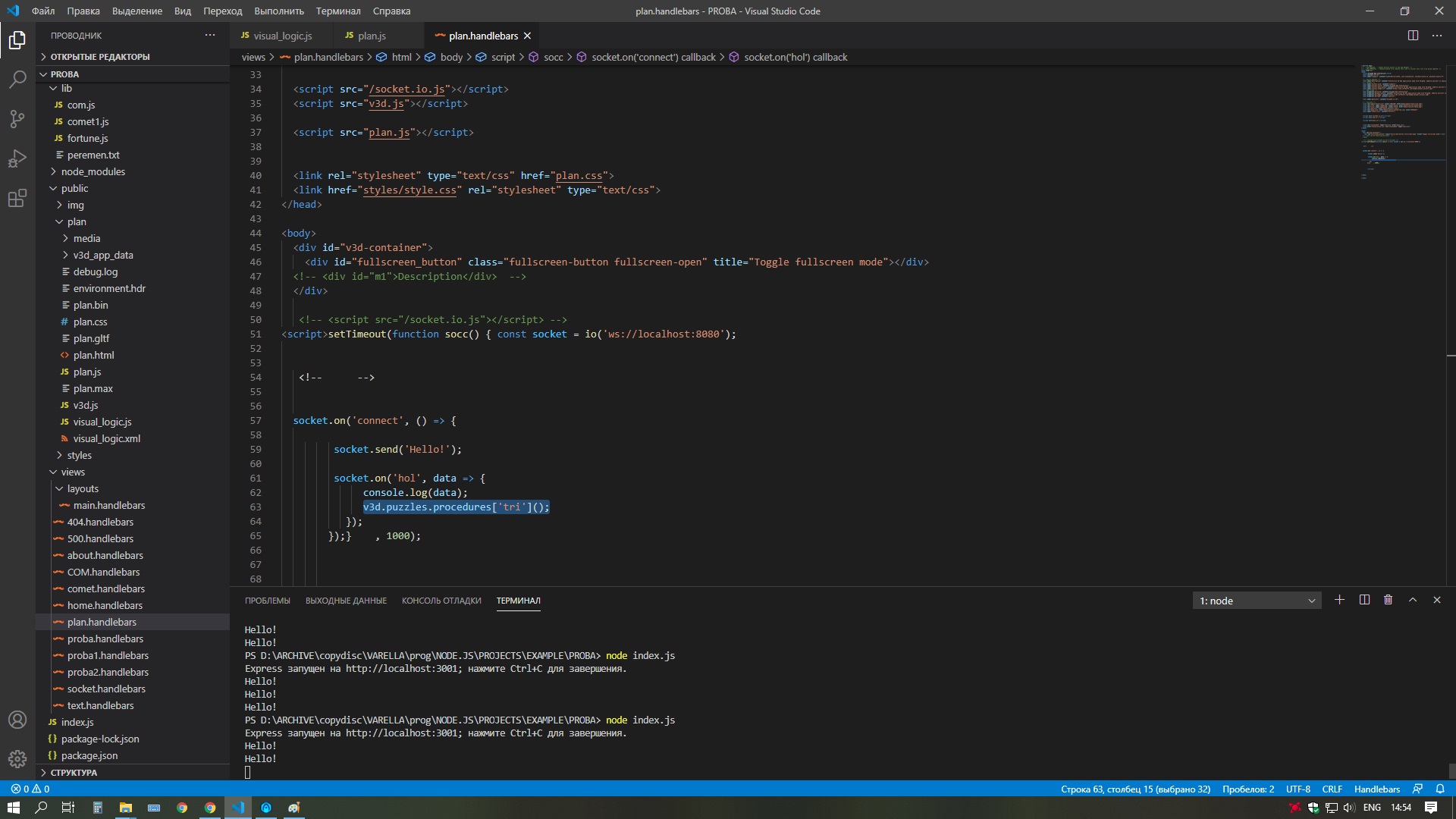The height and width of the screenshot is (819, 1456).
Task: Open the Правка menu
Action: tap(83, 11)
